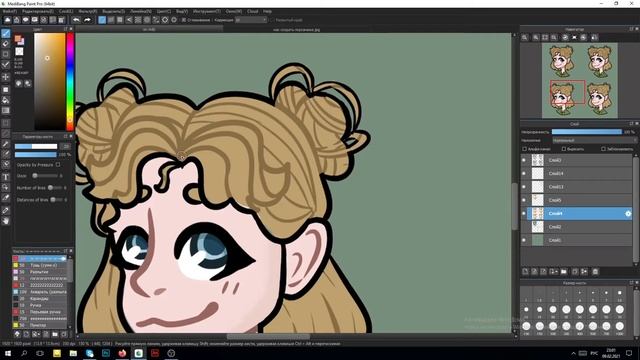Select the Lasso tool
This screenshot has width=640, height=360.
coord(6,133)
